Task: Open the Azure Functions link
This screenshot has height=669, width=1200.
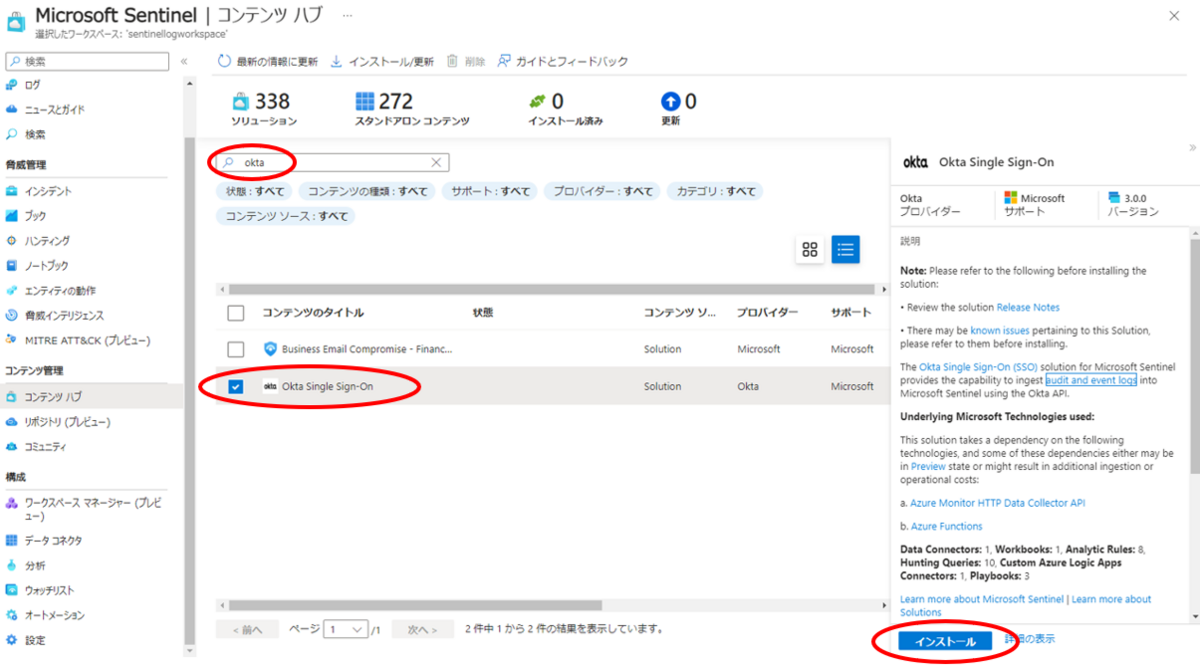Action: (x=946, y=526)
